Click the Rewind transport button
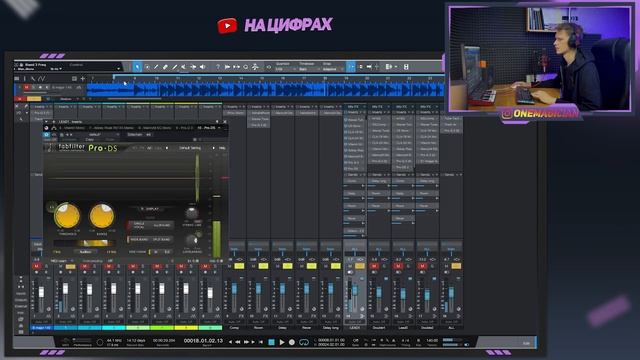Image resolution: width=640 pixels, height=360 pixels. pyautogui.click(x=238, y=342)
